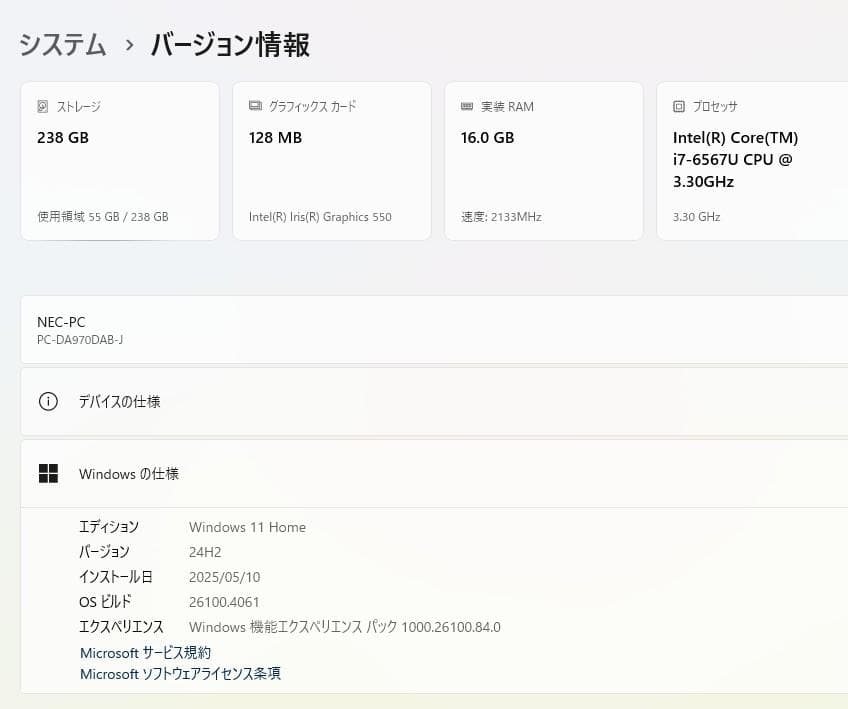Open the Microsoft ソフトウェアライセンス条項 link
This screenshot has height=709, width=848.
180,674
